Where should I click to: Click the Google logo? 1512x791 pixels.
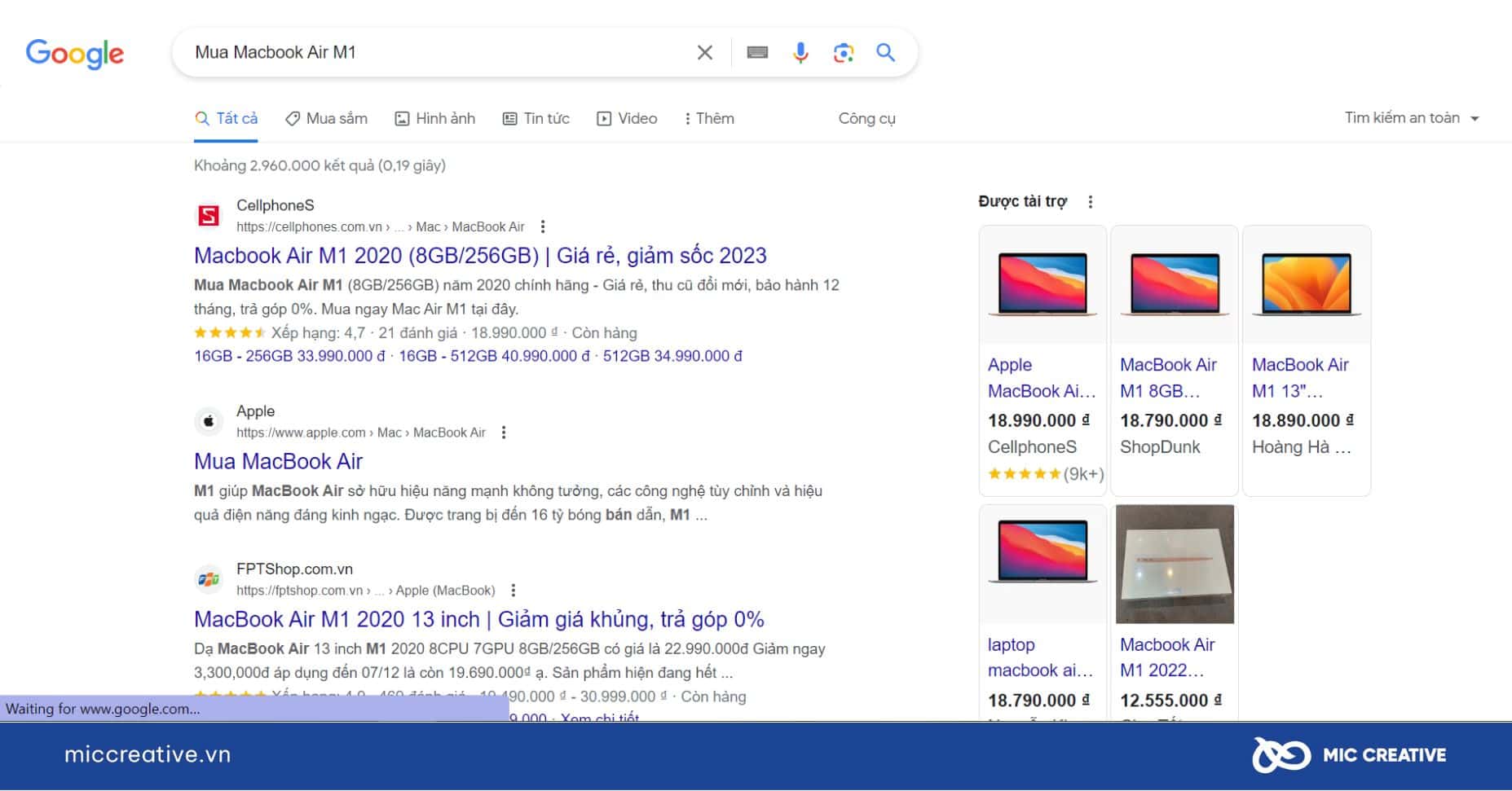tap(75, 53)
